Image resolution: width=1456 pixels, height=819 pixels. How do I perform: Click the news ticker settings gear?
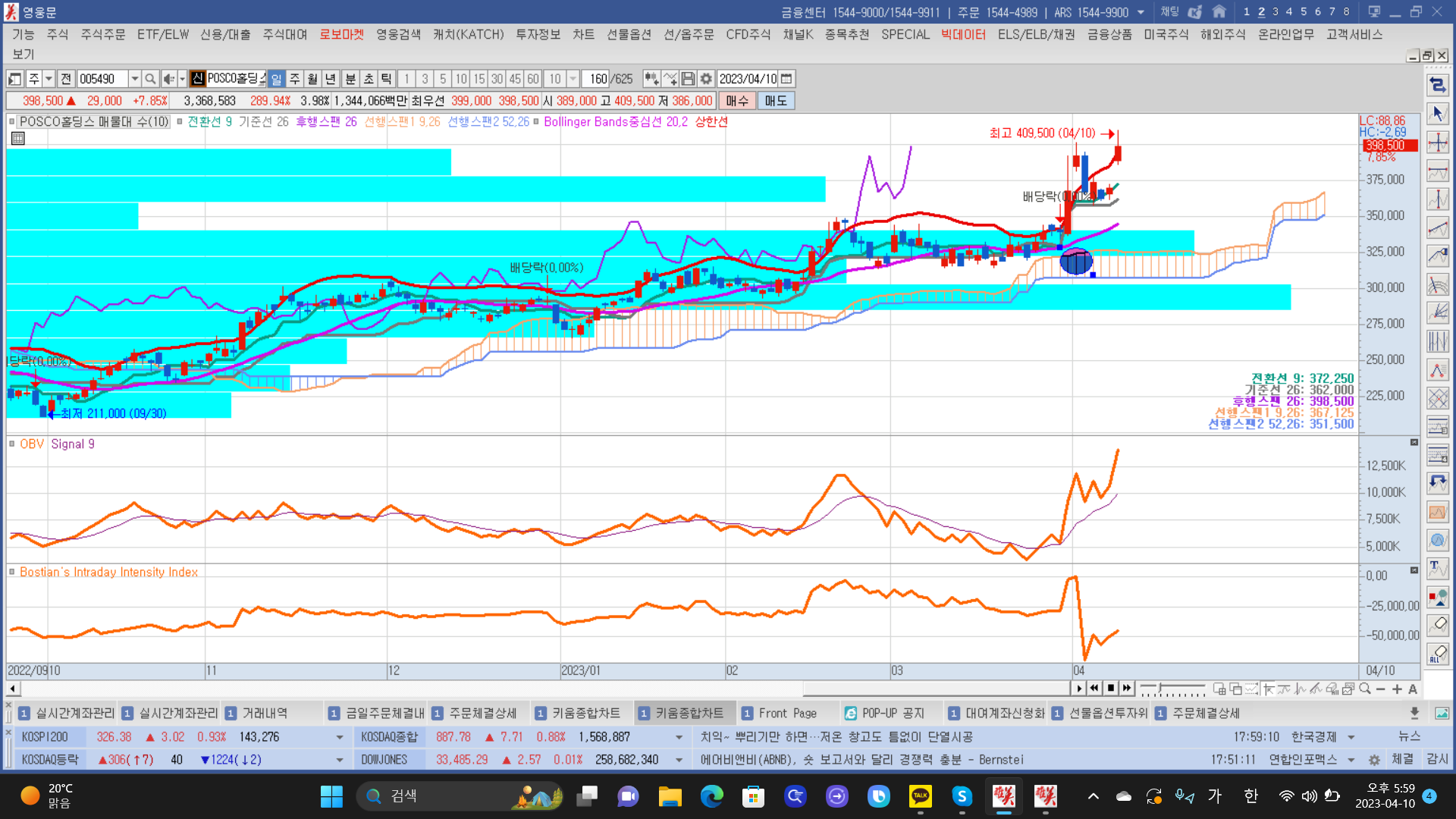[1374, 760]
